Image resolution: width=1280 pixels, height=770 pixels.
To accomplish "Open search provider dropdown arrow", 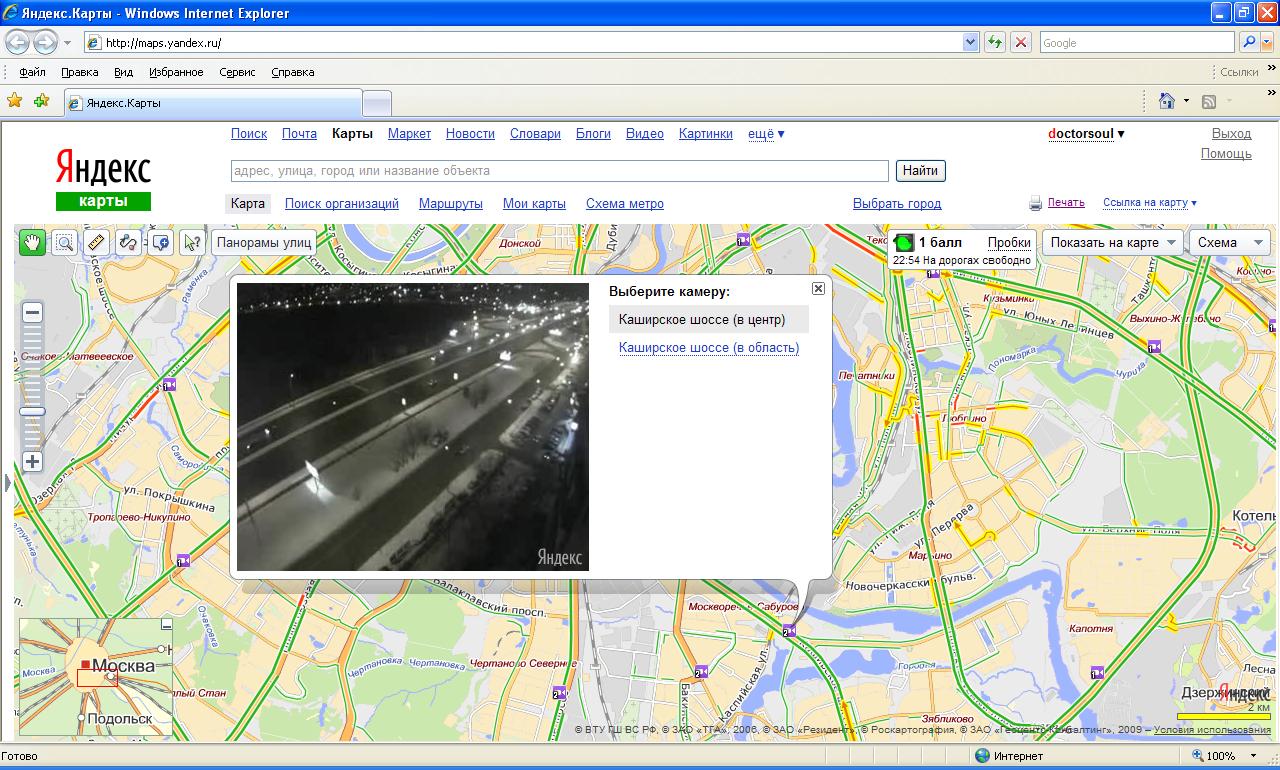I will click(1268, 43).
